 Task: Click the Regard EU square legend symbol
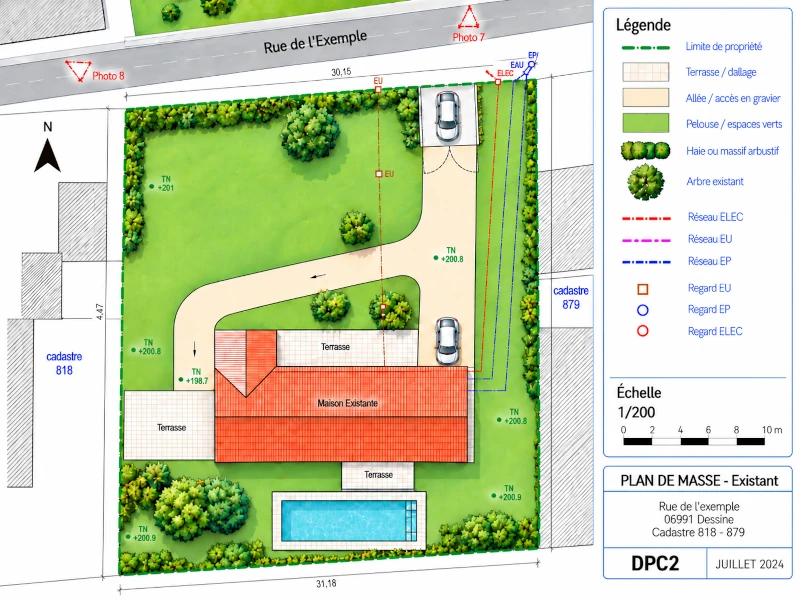pyautogui.click(x=643, y=289)
